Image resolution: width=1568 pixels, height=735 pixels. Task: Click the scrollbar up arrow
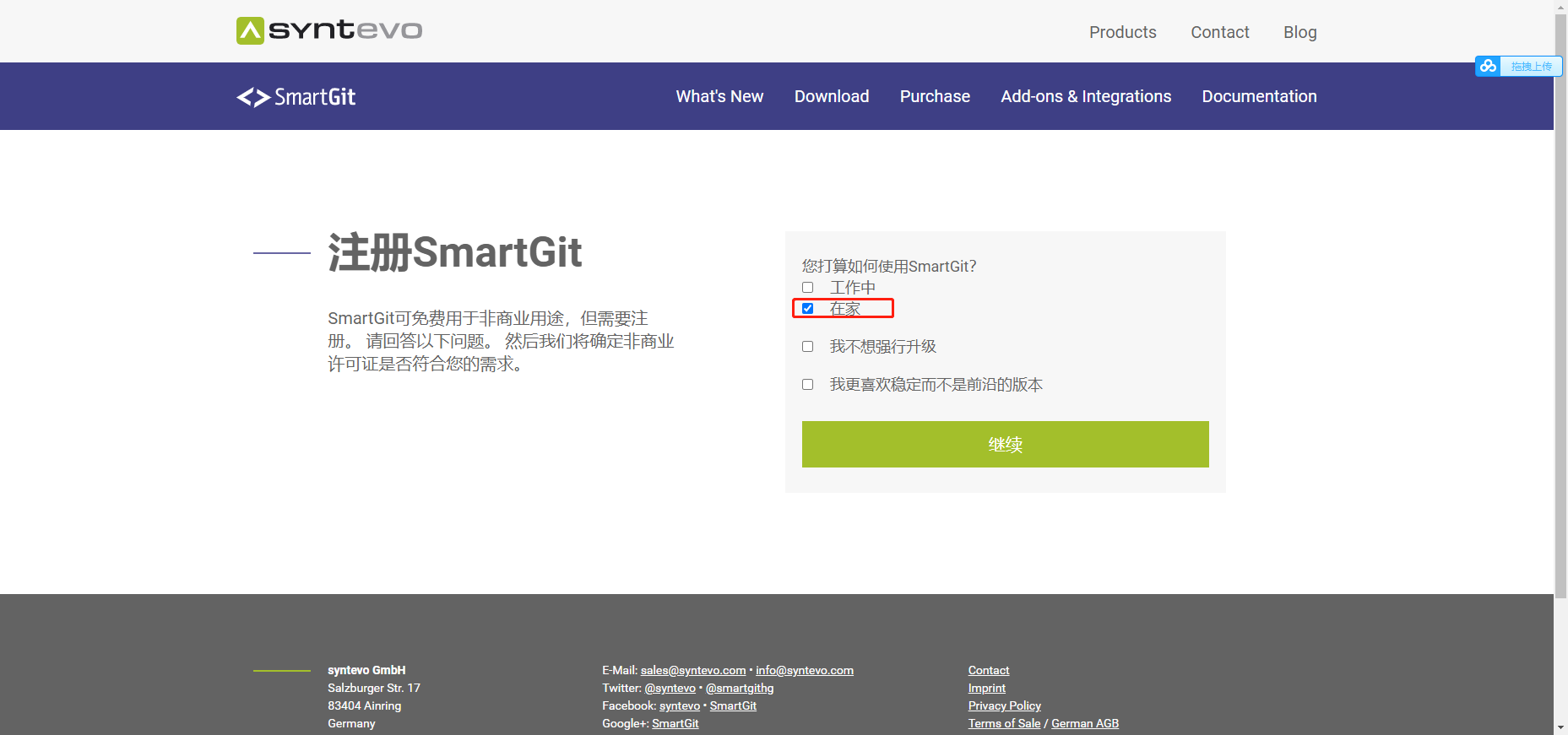coord(1560,6)
